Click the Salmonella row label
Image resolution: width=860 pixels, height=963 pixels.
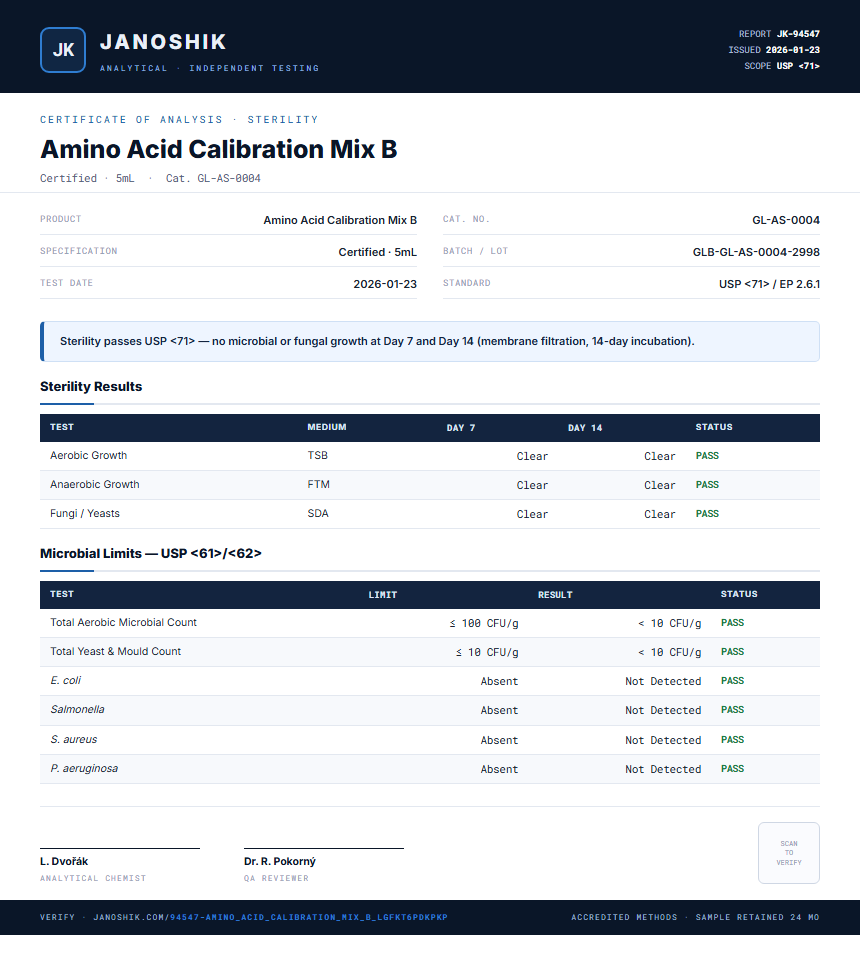pyautogui.click(x=77, y=709)
